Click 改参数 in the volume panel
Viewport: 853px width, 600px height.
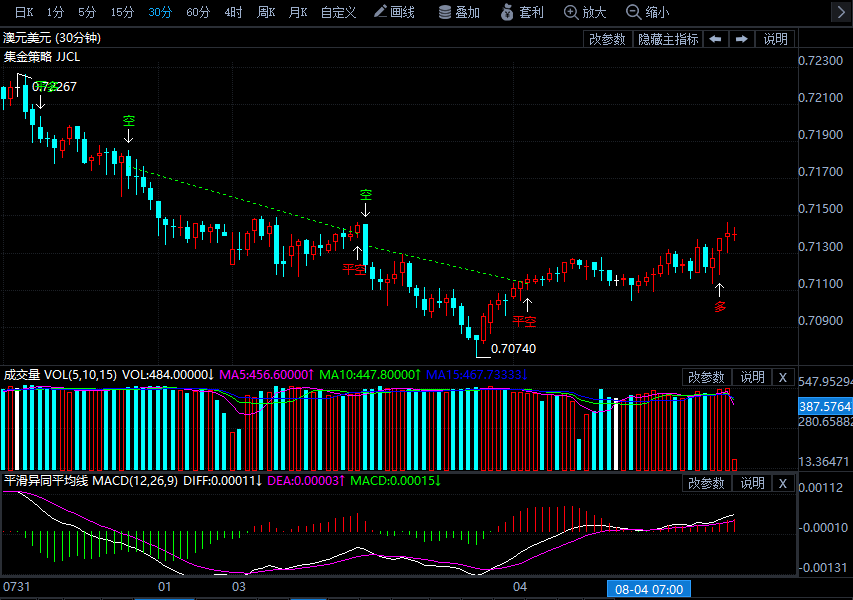(707, 377)
